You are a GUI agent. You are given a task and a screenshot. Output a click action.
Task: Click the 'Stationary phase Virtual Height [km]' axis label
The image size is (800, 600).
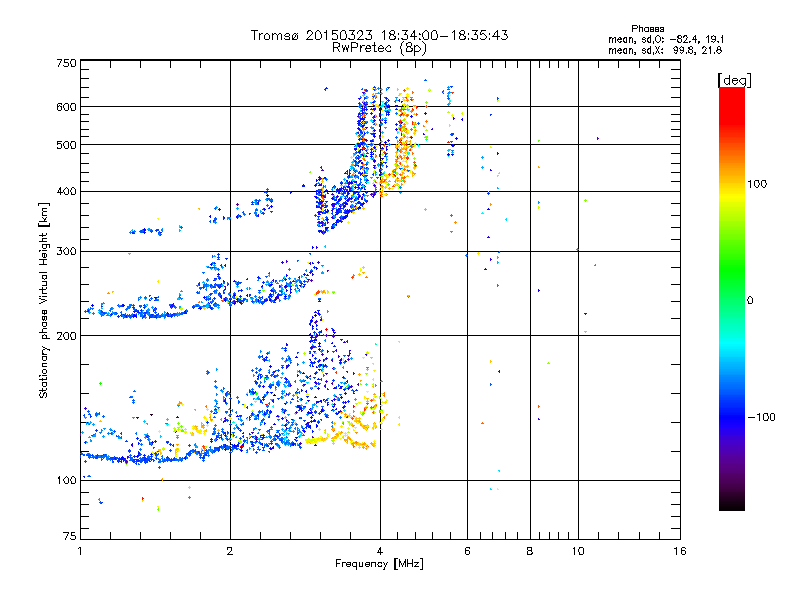point(44,300)
